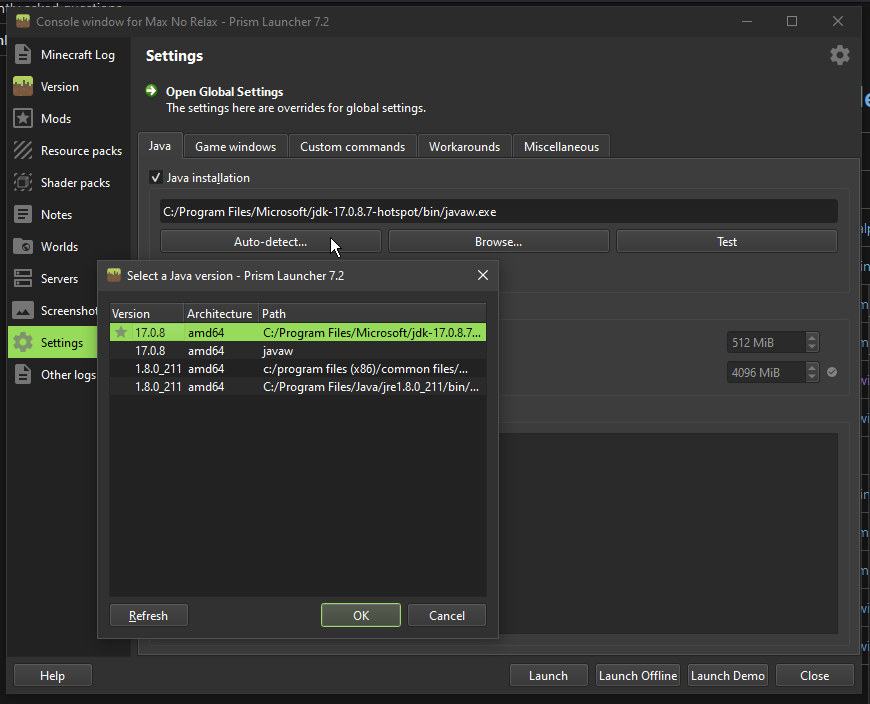Click the checkmark icon beside 4096 MiB
Image resolution: width=870 pixels, height=704 pixels.
[x=832, y=372]
